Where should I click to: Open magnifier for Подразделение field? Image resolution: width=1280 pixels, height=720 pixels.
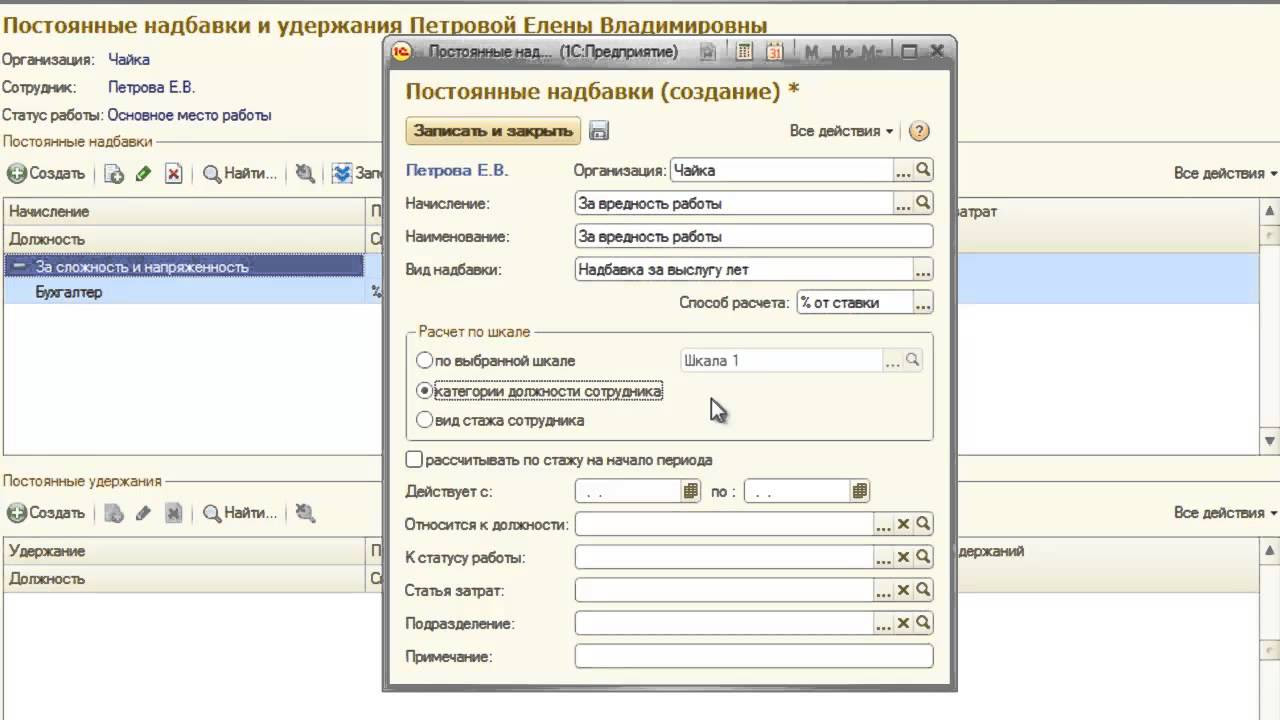pyautogui.click(x=924, y=623)
